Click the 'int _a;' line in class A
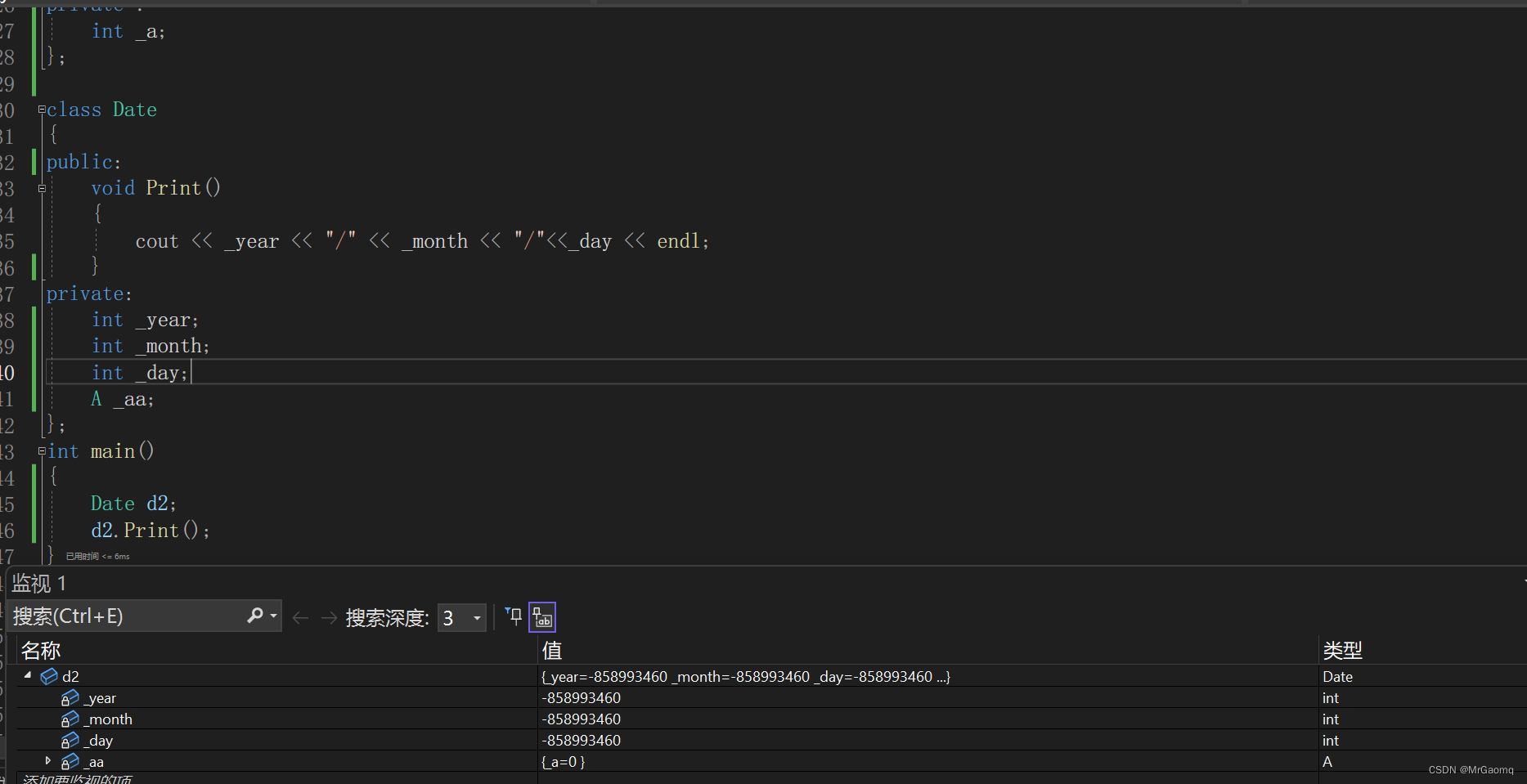The width and height of the screenshot is (1527, 784). tap(128, 31)
